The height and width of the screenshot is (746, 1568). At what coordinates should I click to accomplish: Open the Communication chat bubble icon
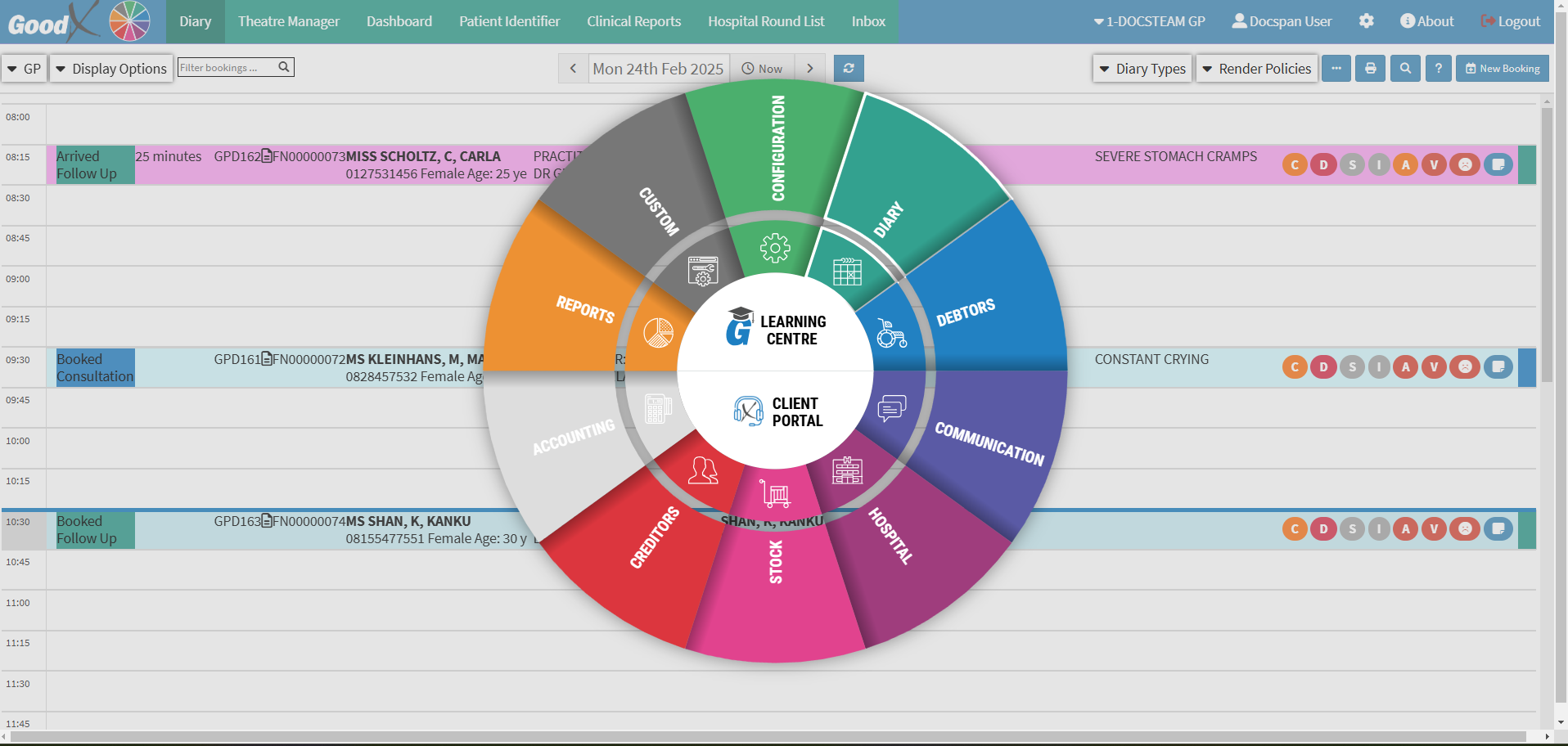pyautogui.click(x=891, y=407)
